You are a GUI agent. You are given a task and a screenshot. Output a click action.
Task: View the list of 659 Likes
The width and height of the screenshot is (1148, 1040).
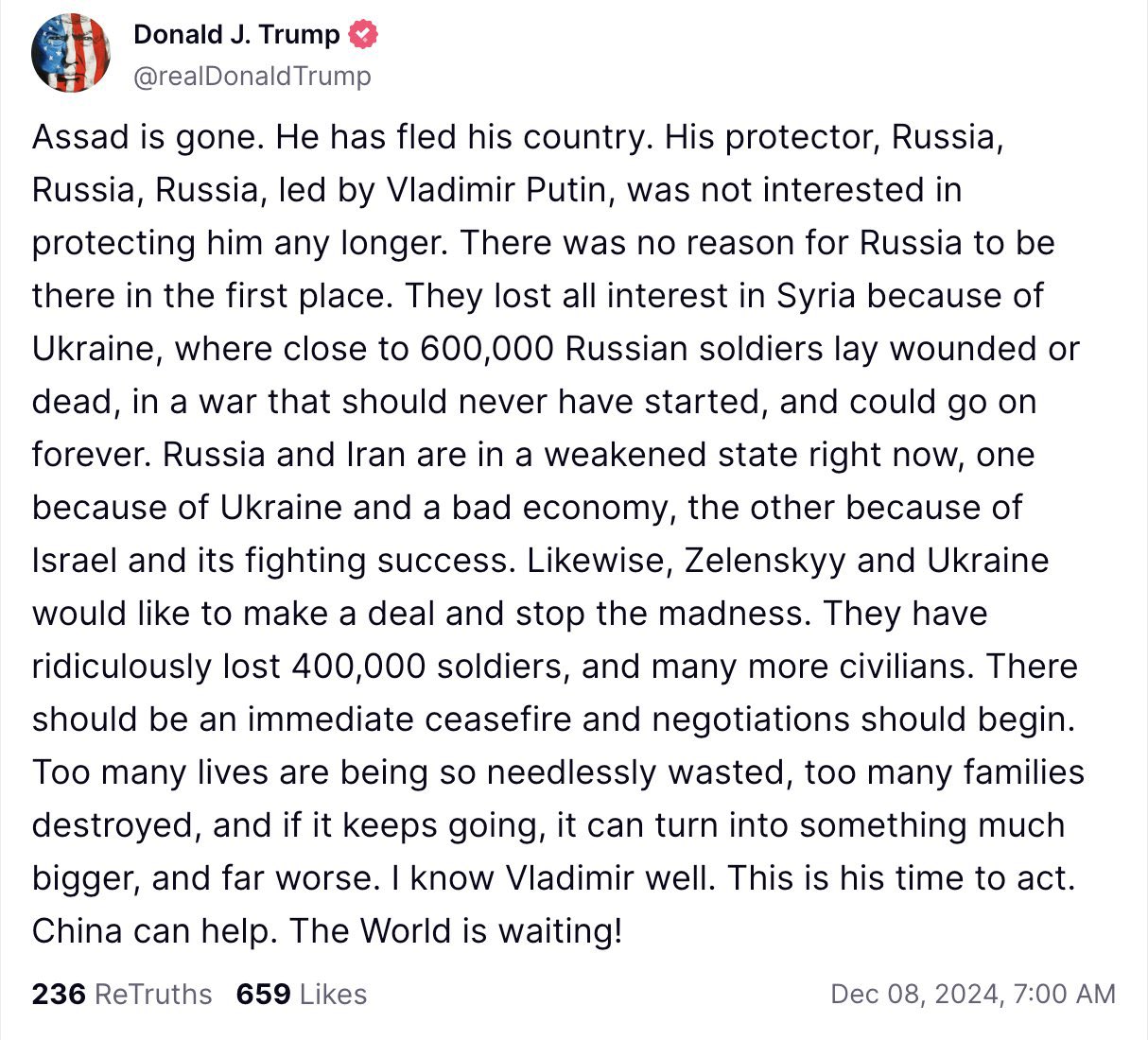point(301,994)
